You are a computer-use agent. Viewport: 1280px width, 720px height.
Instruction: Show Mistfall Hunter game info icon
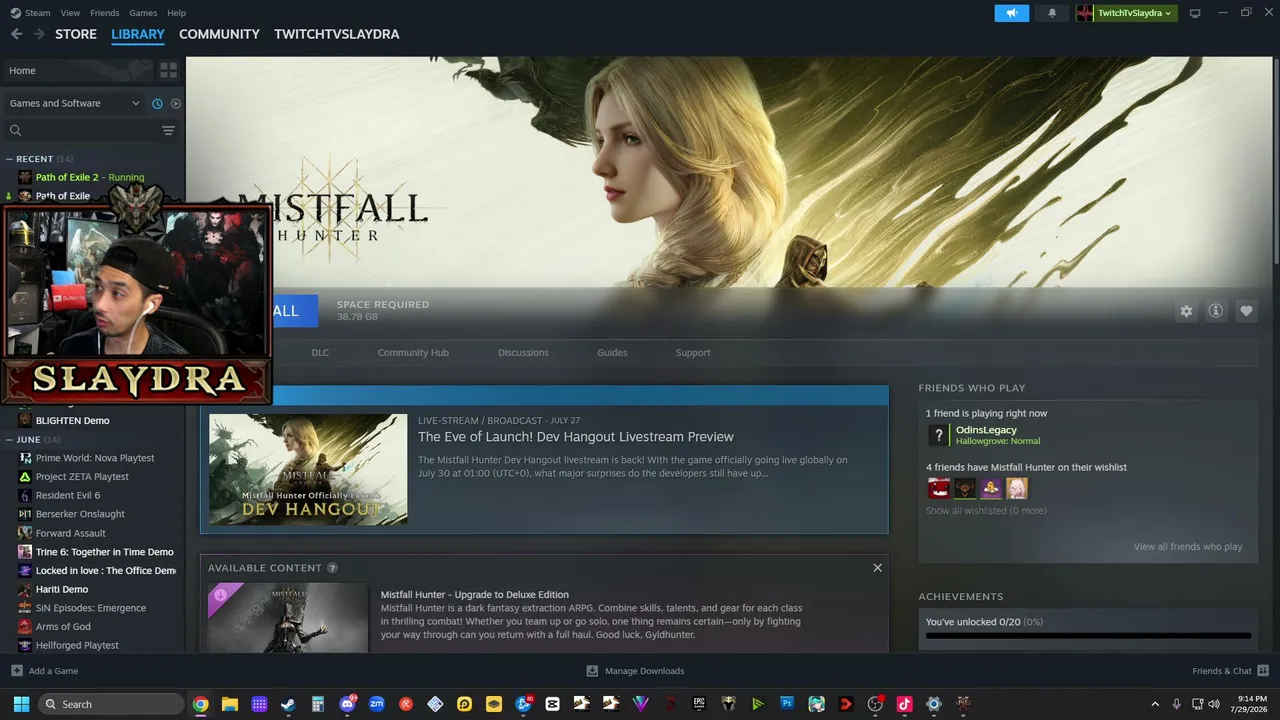pos(1216,311)
